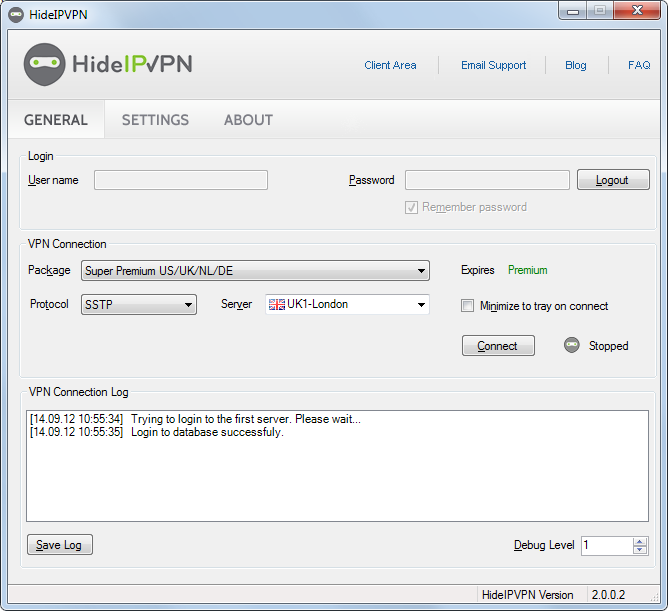
Task: Click the User name input field
Action: pyautogui.click(x=181, y=180)
